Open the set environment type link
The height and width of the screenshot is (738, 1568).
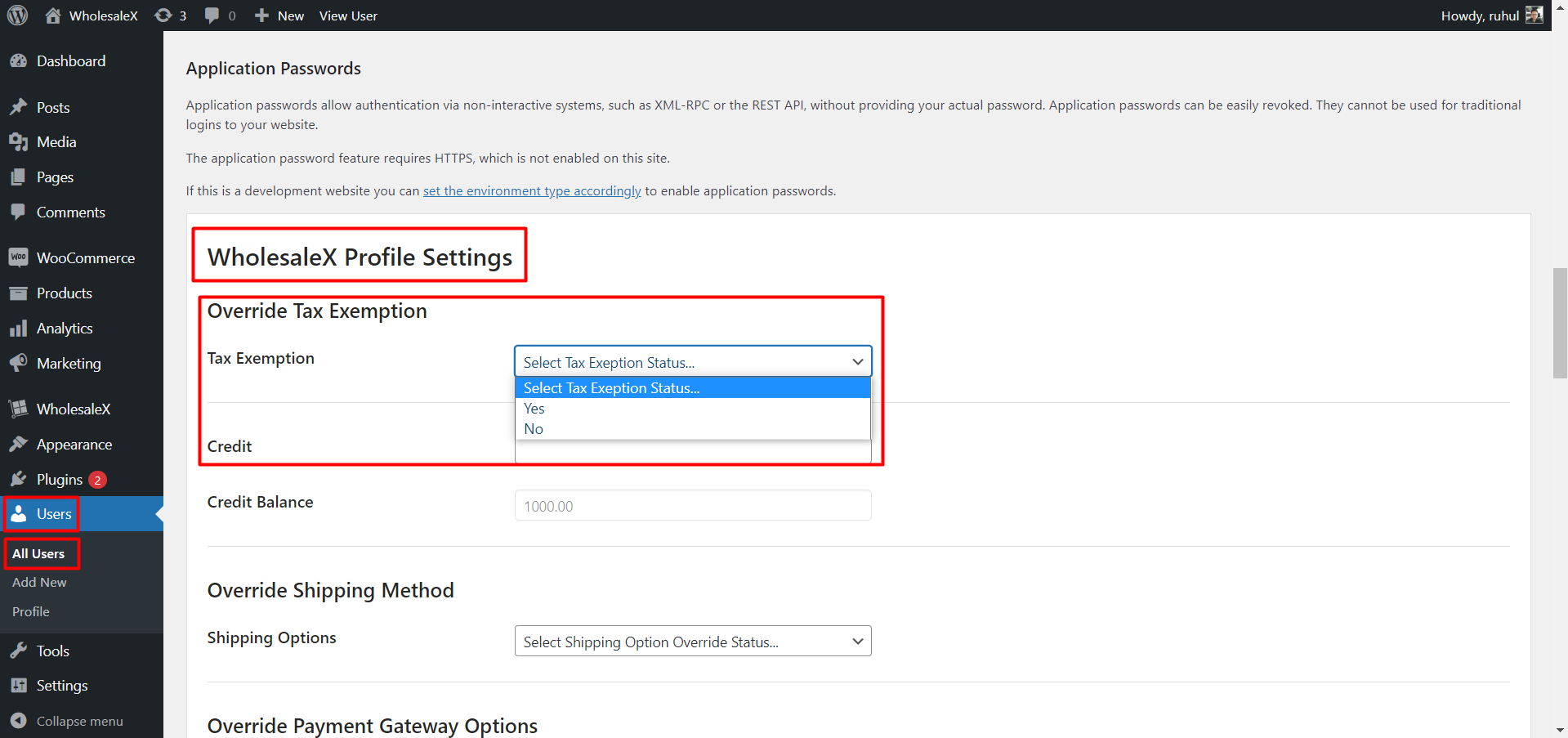tap(531, 190)
